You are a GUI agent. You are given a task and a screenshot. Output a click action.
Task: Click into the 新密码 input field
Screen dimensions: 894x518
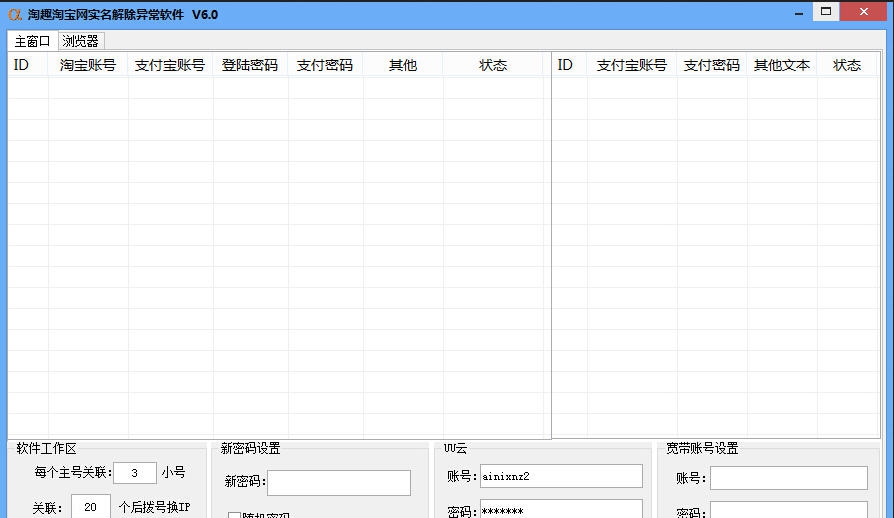click(339, 483)
